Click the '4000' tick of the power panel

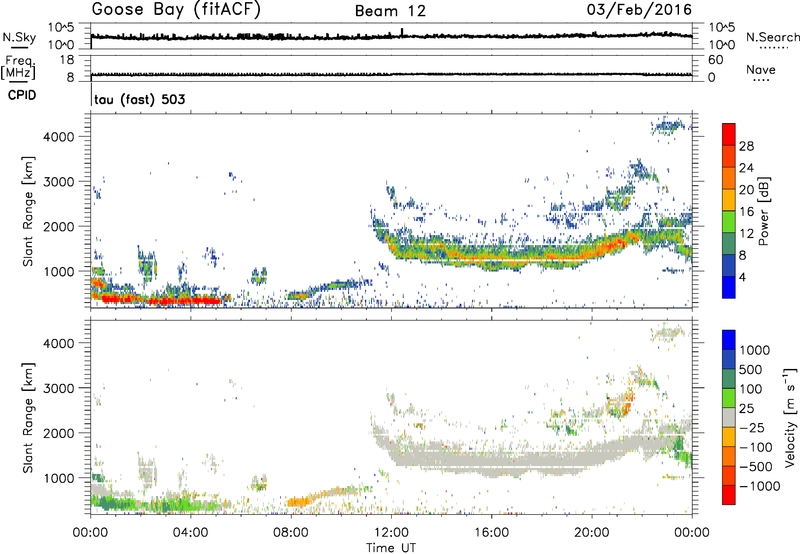click(58, 137)
